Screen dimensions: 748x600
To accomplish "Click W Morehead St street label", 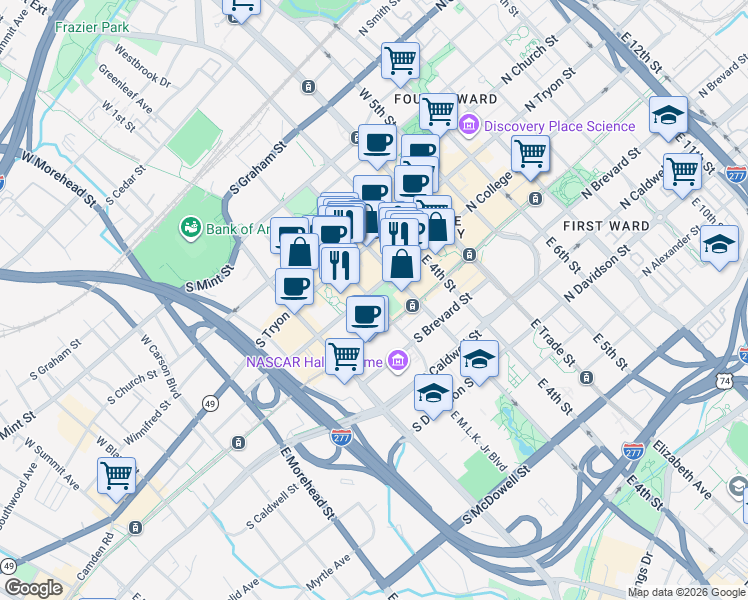I will [x=59, y=178].
